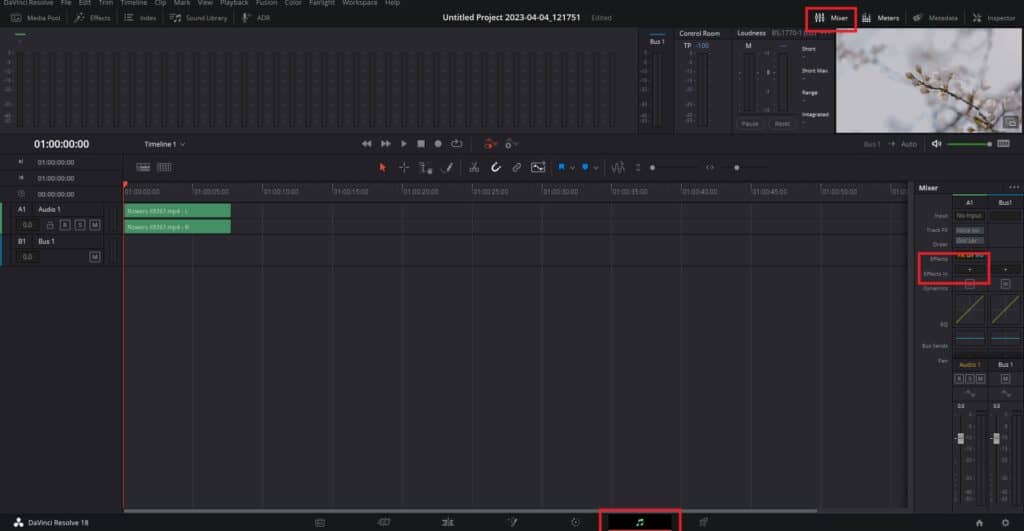Click the fast forward transport button
Viewport: 1024px width, 531px height.
(x=385, y=144)
